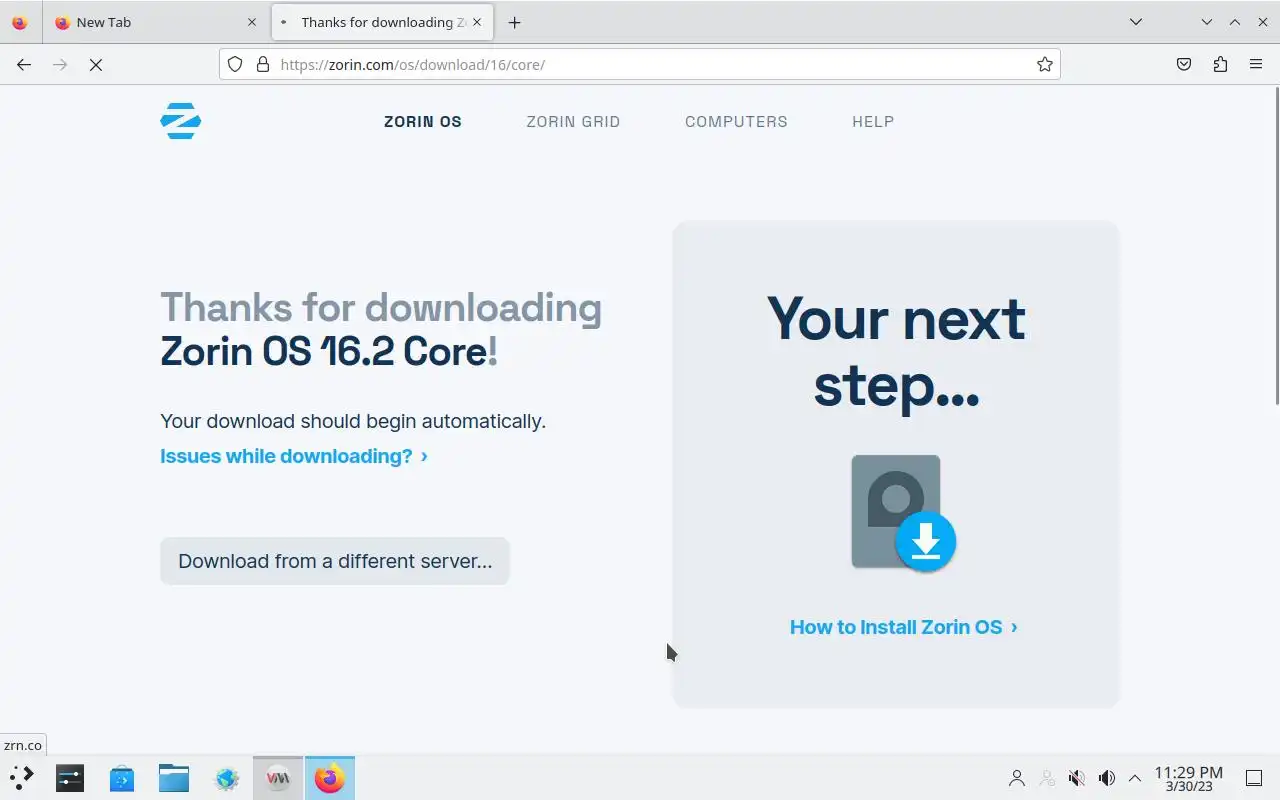Select the Thanks for downloading tab
Image resolution: width=1280 pixels, height=800 pixels.
382,22
